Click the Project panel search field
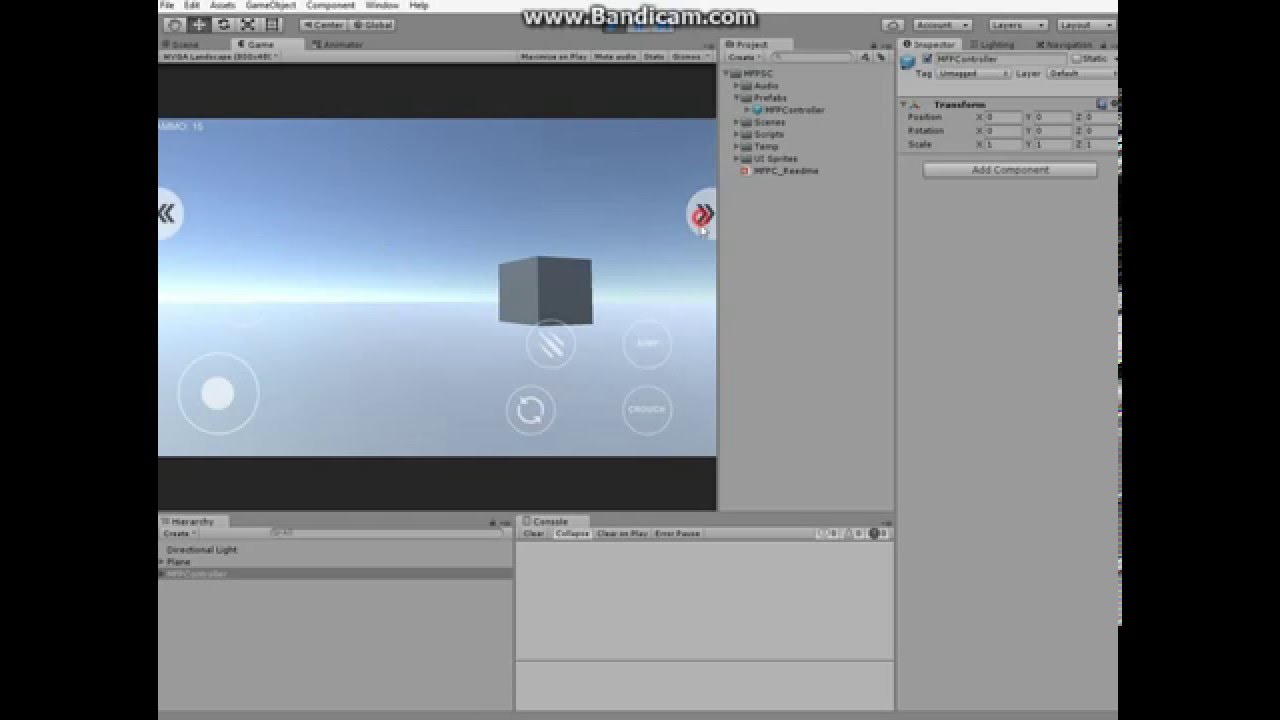1280x720 pixels. (x=813, y=57)
